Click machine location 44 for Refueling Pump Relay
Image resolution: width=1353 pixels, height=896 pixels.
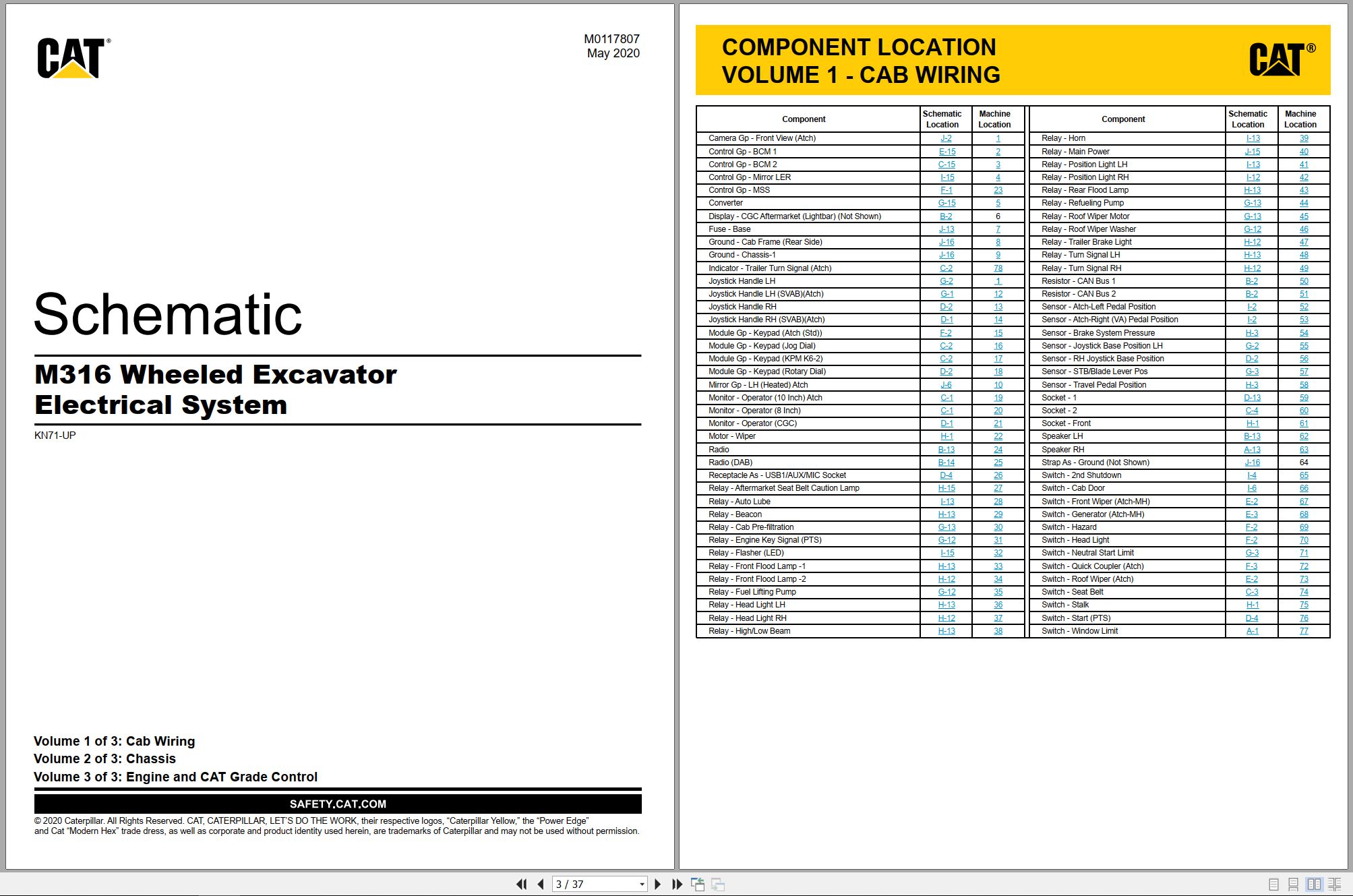coord(1304,203)
